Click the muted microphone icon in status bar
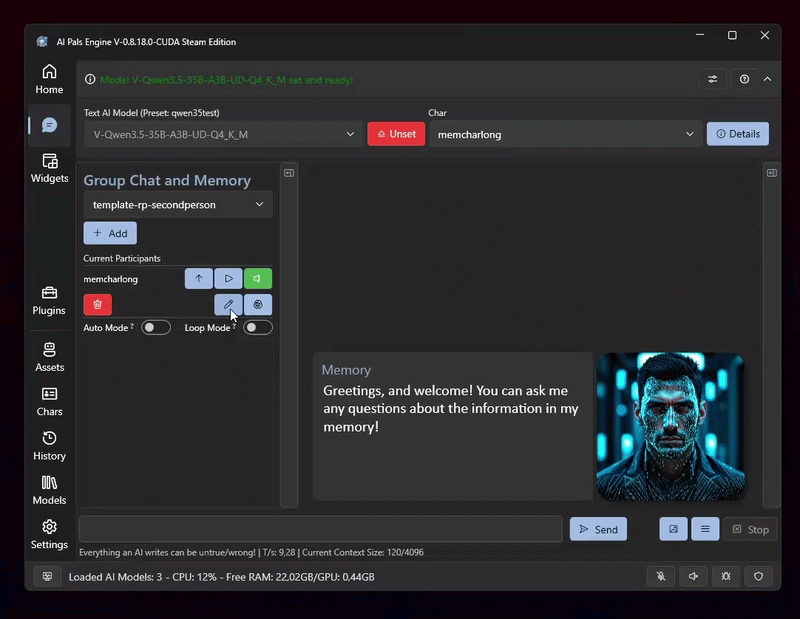This screenshot has height=619, width=800. 661,576
